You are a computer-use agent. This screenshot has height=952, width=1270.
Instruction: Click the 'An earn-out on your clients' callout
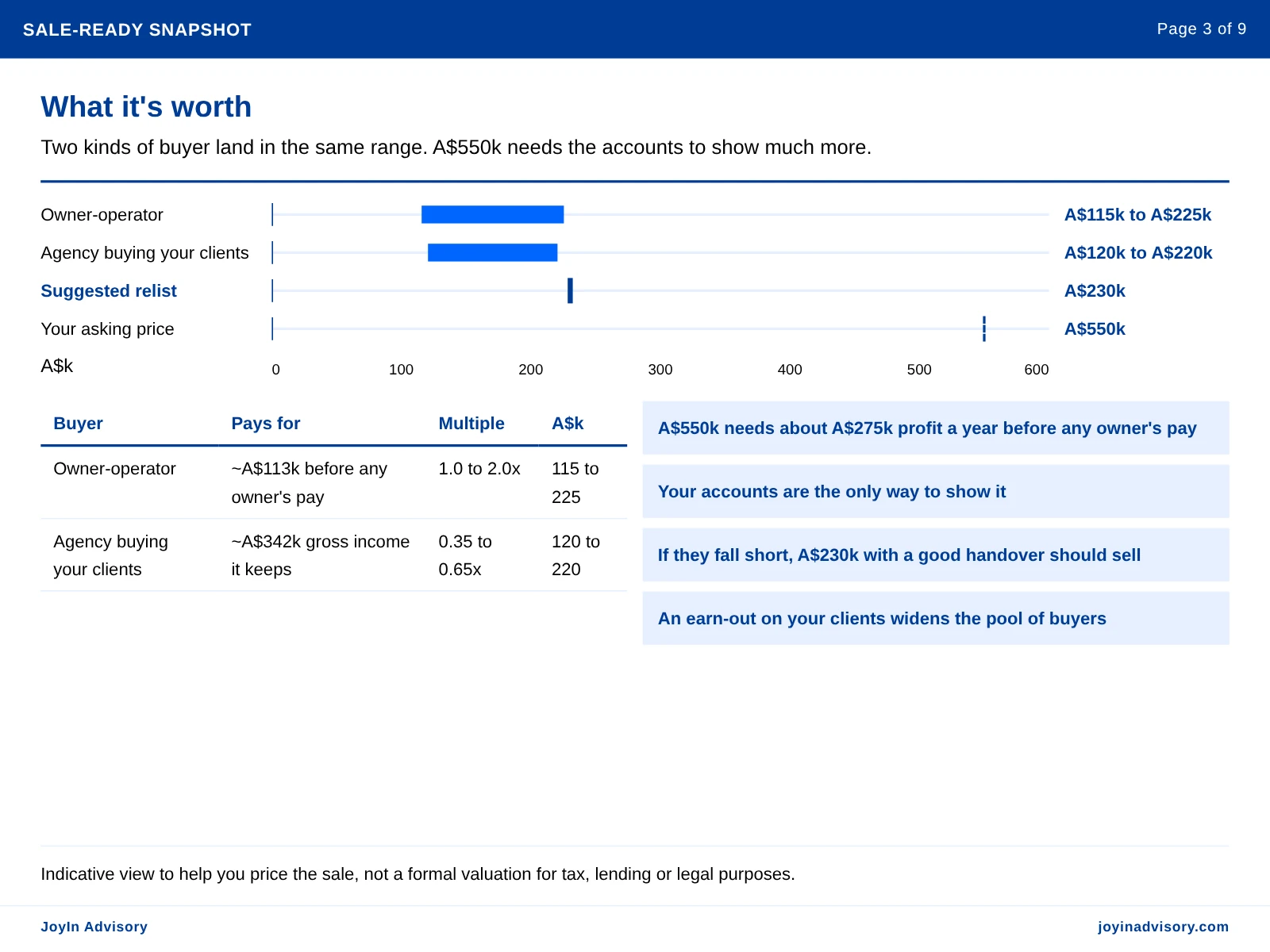(x=936, y=619)
